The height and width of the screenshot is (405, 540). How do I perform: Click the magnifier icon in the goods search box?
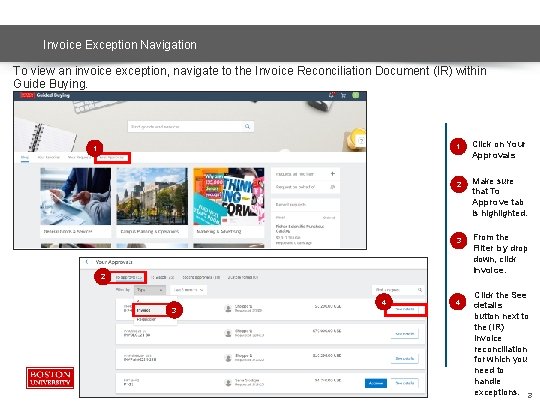pyautogui.click(x=247, y=126)
